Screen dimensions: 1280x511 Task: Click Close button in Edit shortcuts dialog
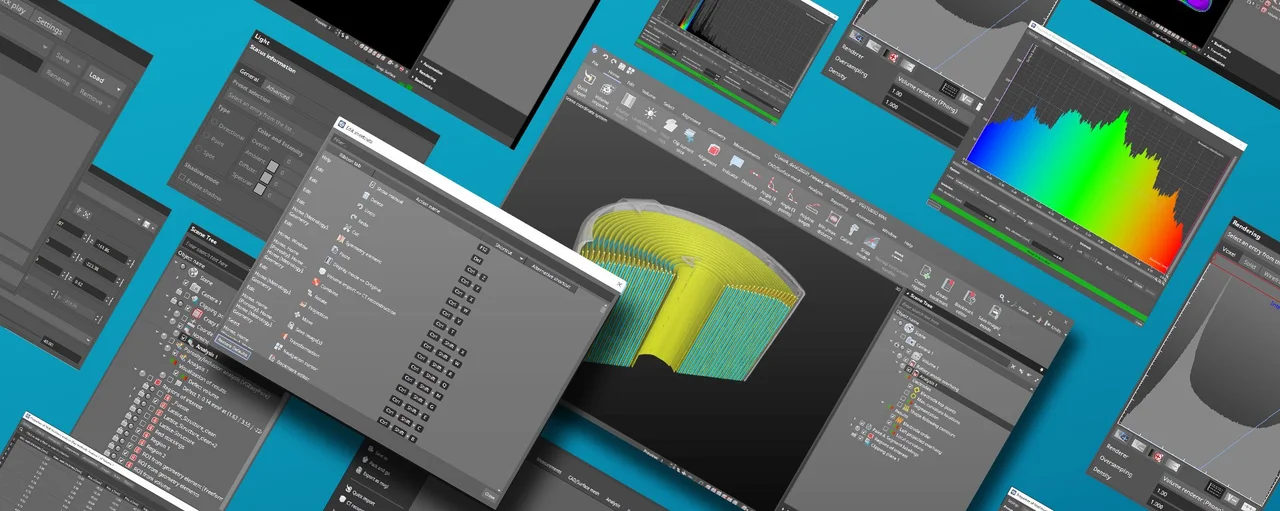(490, 496)
